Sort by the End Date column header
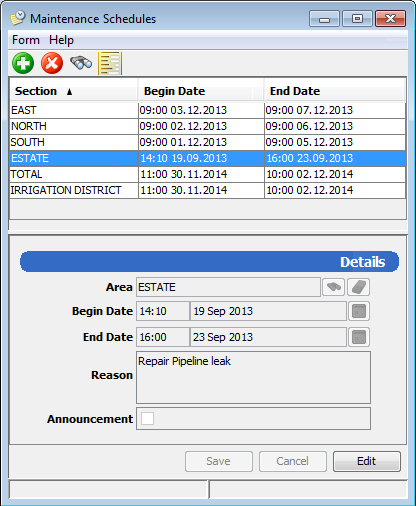416x506 pixels. click(335, 91)
